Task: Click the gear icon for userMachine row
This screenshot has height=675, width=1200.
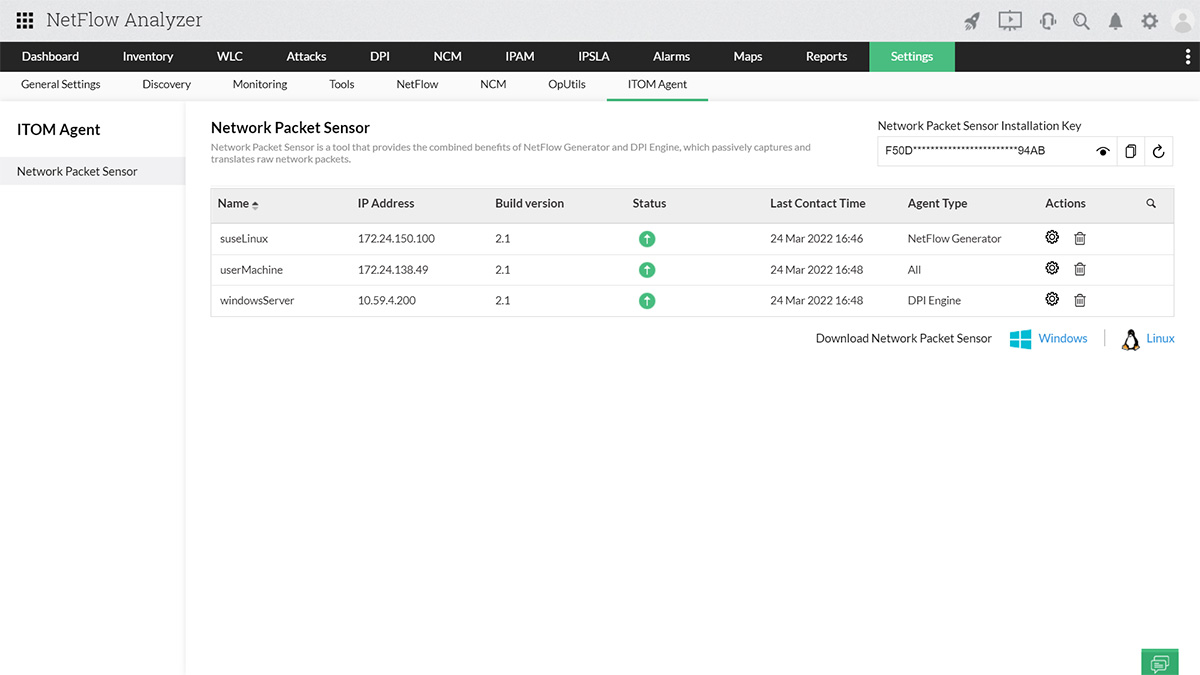Action: coord(1052,269)
